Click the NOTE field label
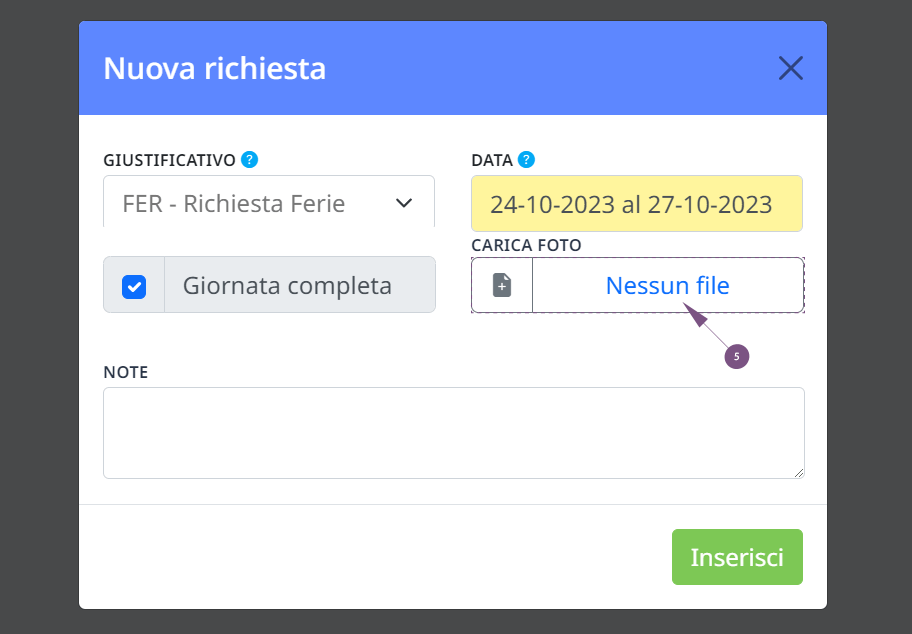Viewport: 912px width, 634px height. point(126,372)
